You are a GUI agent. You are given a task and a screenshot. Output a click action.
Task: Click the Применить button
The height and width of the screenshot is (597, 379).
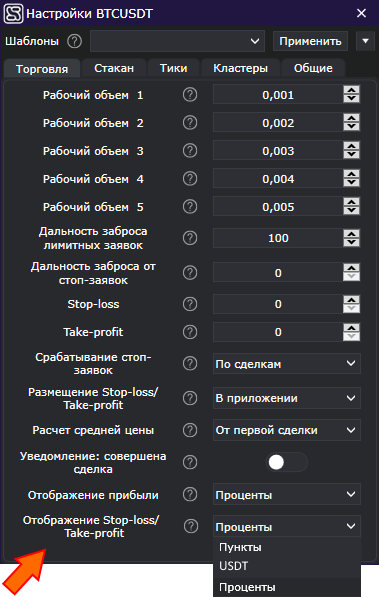click(x=310, y=41)
